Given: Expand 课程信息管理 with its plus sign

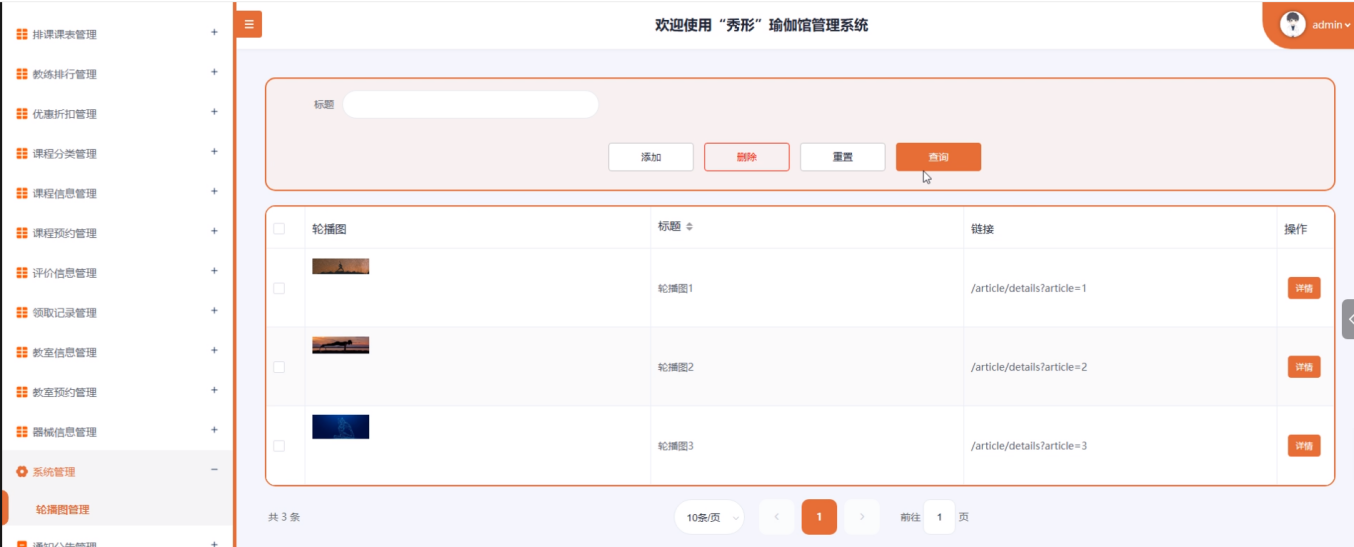Looking at the screenshot, I should tap(214, 192).
